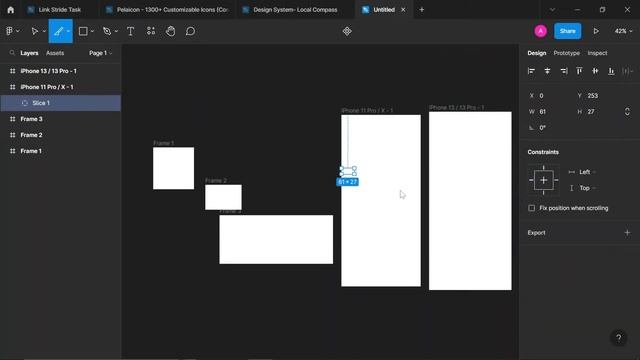Open the Resources tool

(151, 31)
